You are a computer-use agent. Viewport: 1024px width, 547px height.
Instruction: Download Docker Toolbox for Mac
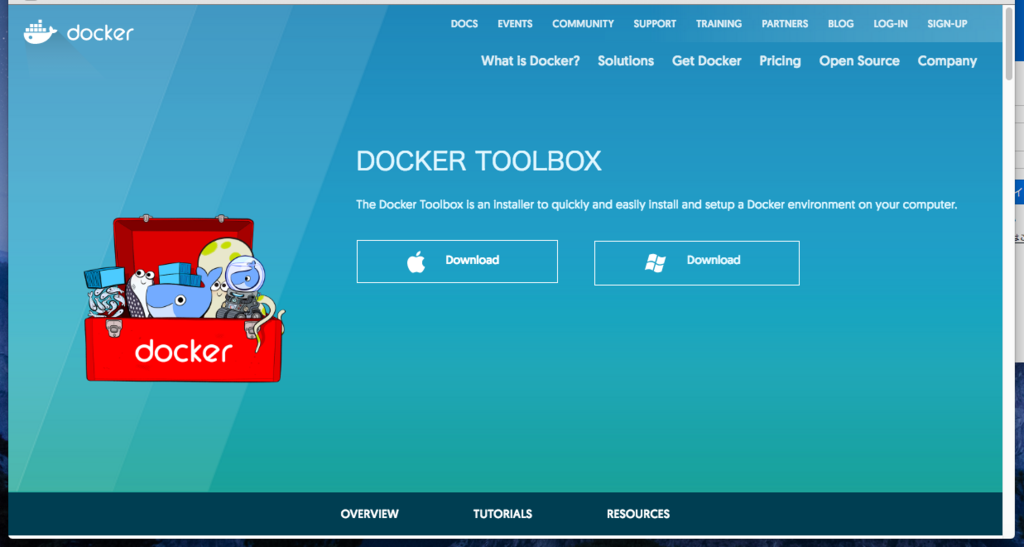tap(457, 261)
